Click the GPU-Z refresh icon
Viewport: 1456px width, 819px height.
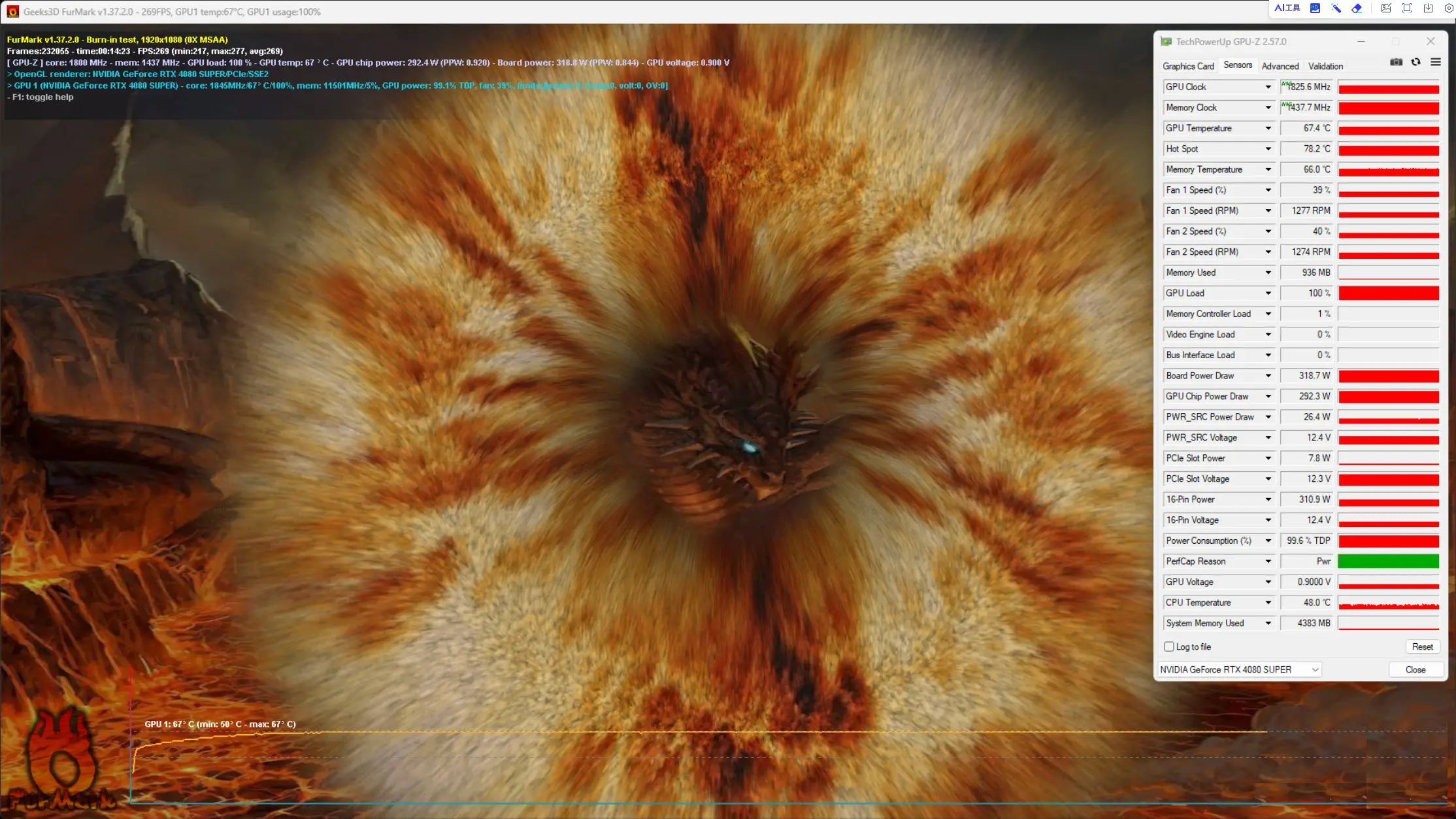coord(1416,62)
